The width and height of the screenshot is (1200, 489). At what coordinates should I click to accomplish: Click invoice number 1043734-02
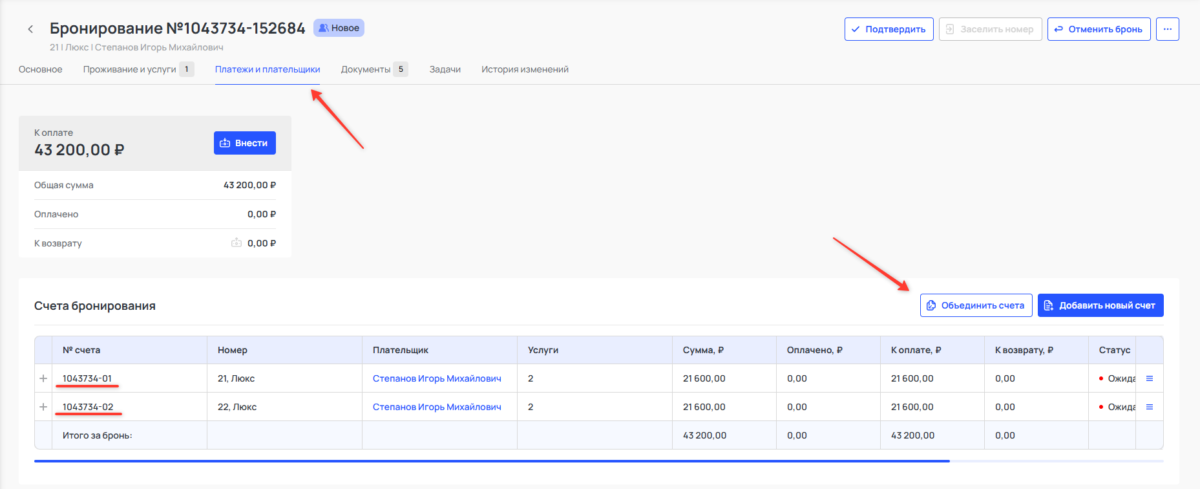pos(87,407)
